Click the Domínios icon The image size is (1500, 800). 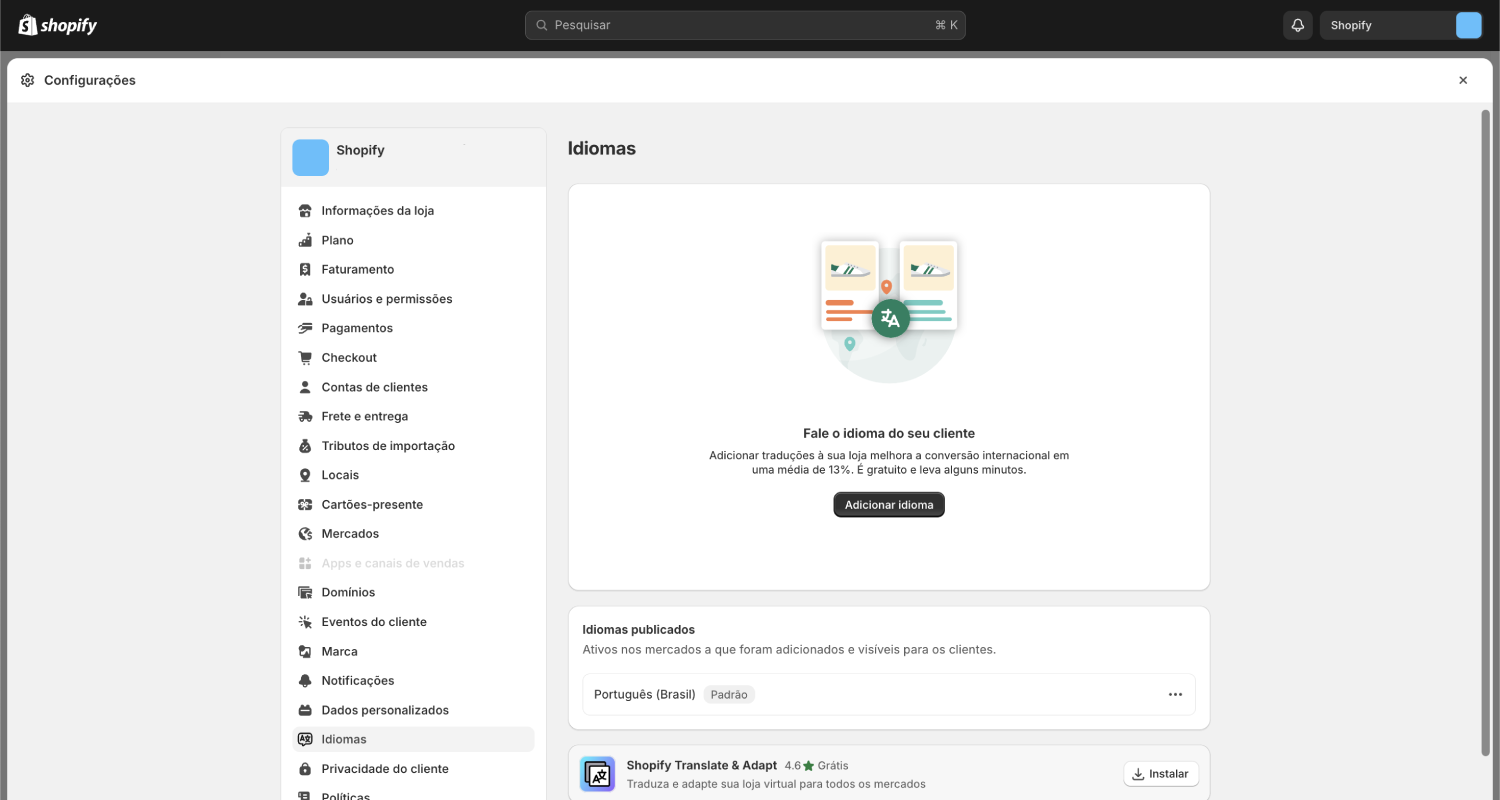pyautogui.click(x=305, y=592)
